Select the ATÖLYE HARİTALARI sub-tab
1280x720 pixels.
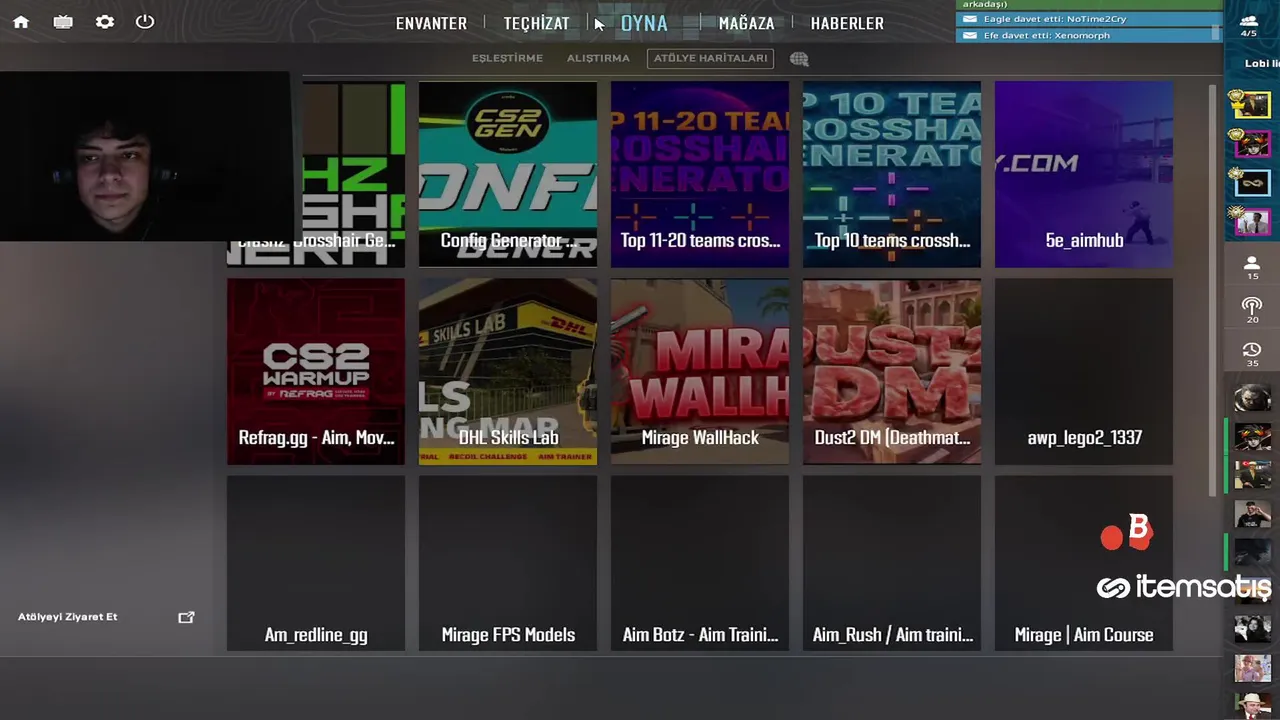711,58
